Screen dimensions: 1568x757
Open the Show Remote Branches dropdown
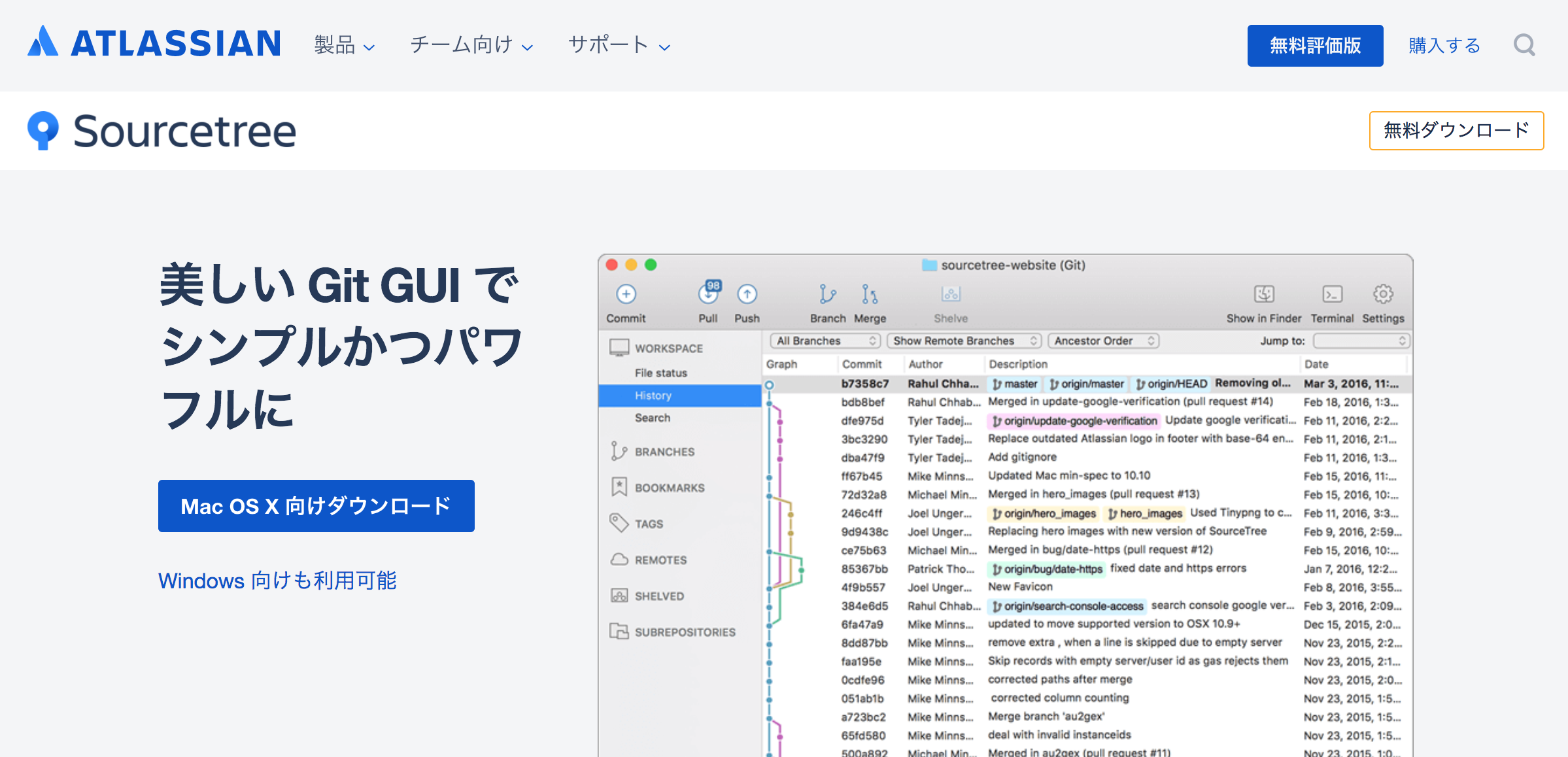963,341
